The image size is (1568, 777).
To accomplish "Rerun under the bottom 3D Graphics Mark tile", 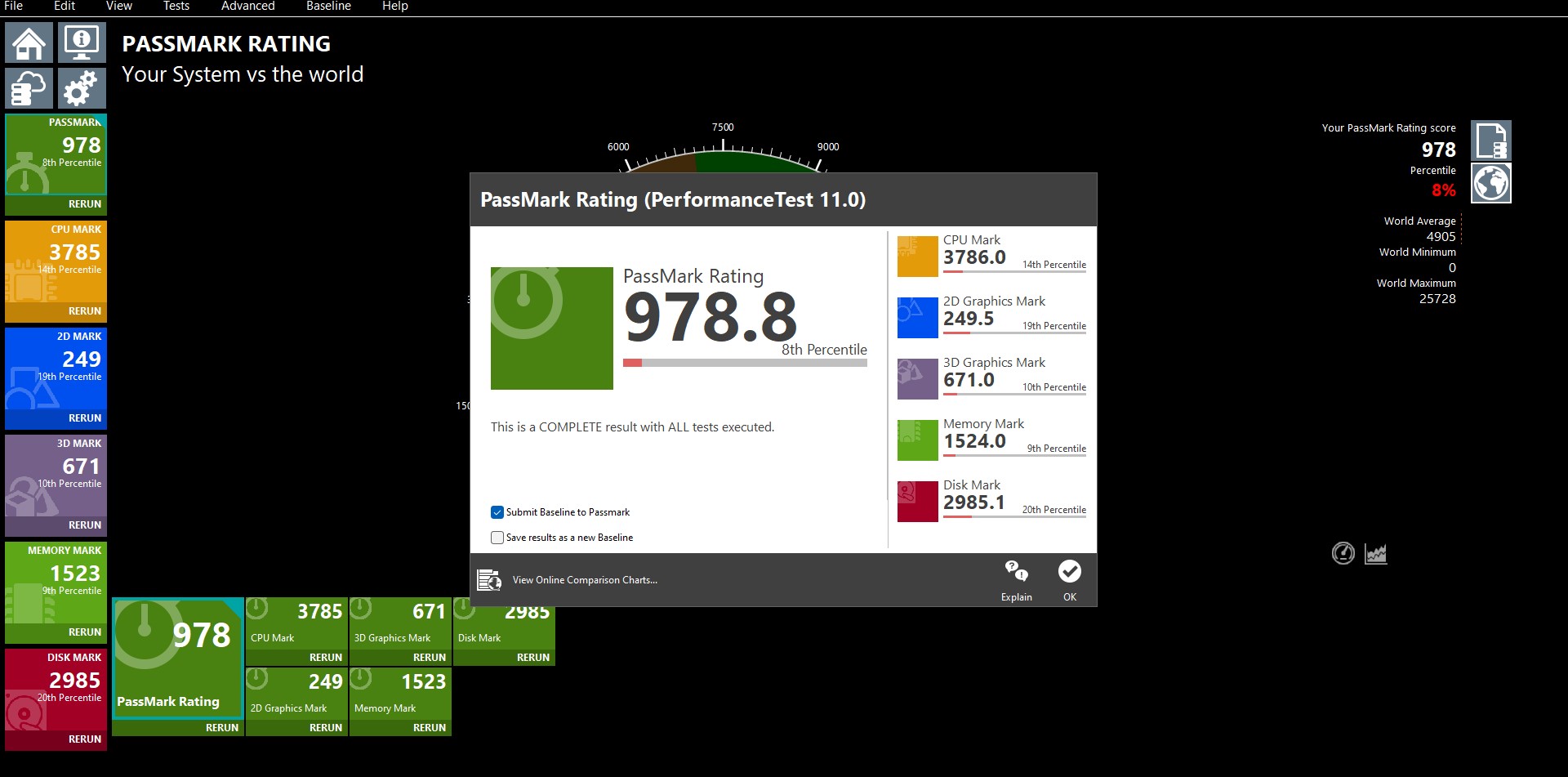I will [430, 658].
